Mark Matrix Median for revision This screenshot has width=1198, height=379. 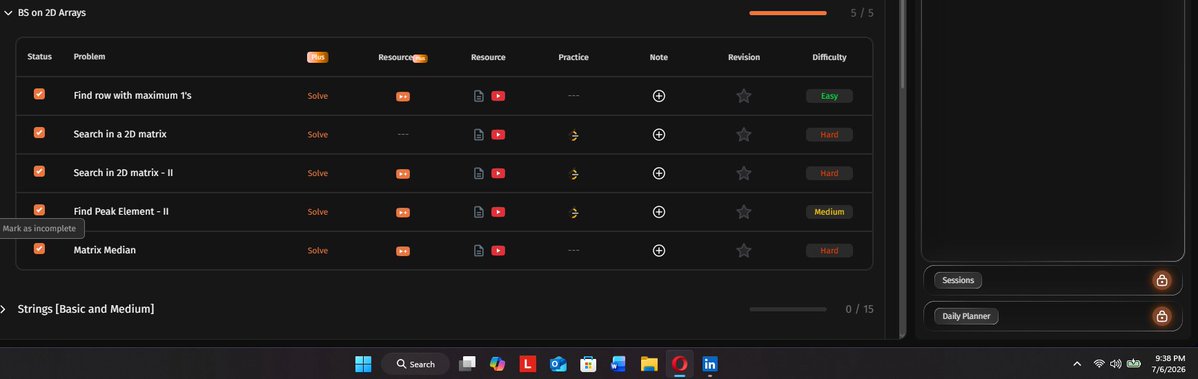point(743,251)
